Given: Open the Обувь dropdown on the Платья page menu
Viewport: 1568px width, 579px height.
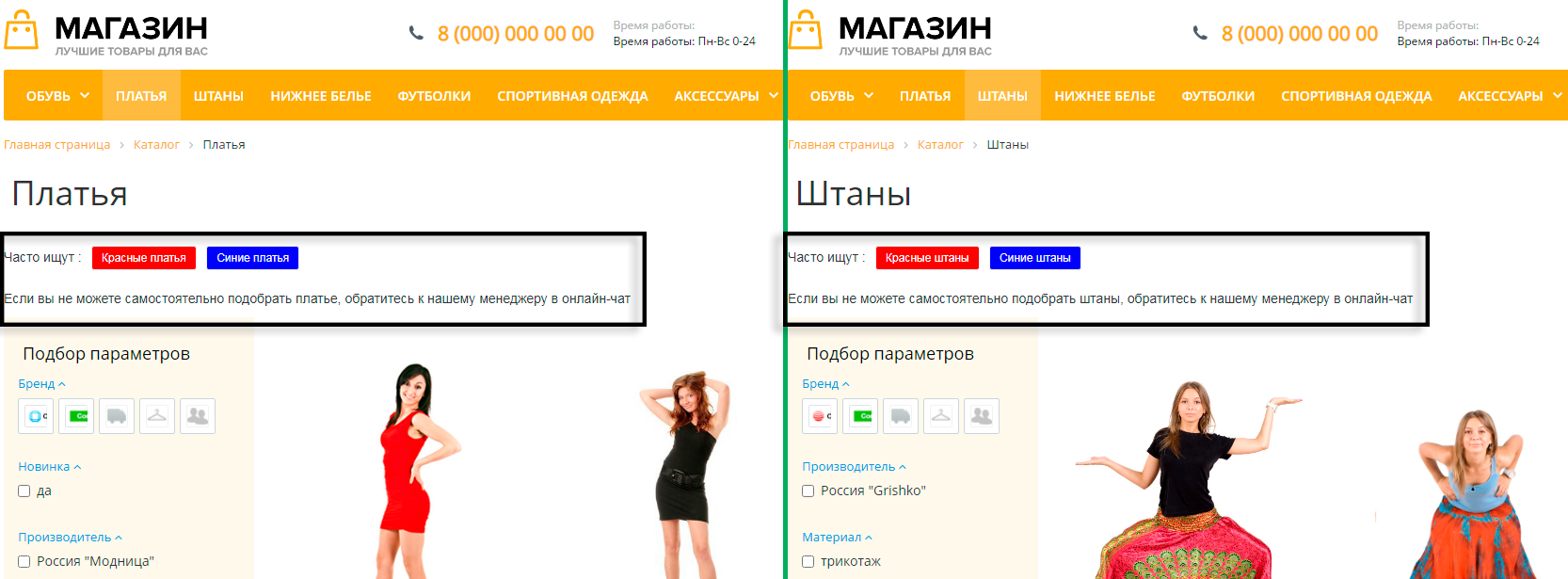Looking at the screenshot, I should (x=57, y=96).
